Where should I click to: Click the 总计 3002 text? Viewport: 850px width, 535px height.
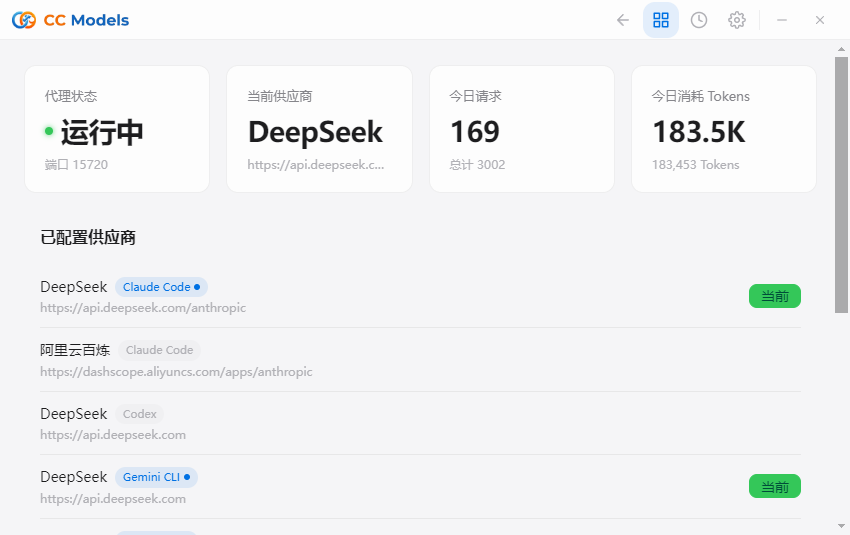coord(477,165)
